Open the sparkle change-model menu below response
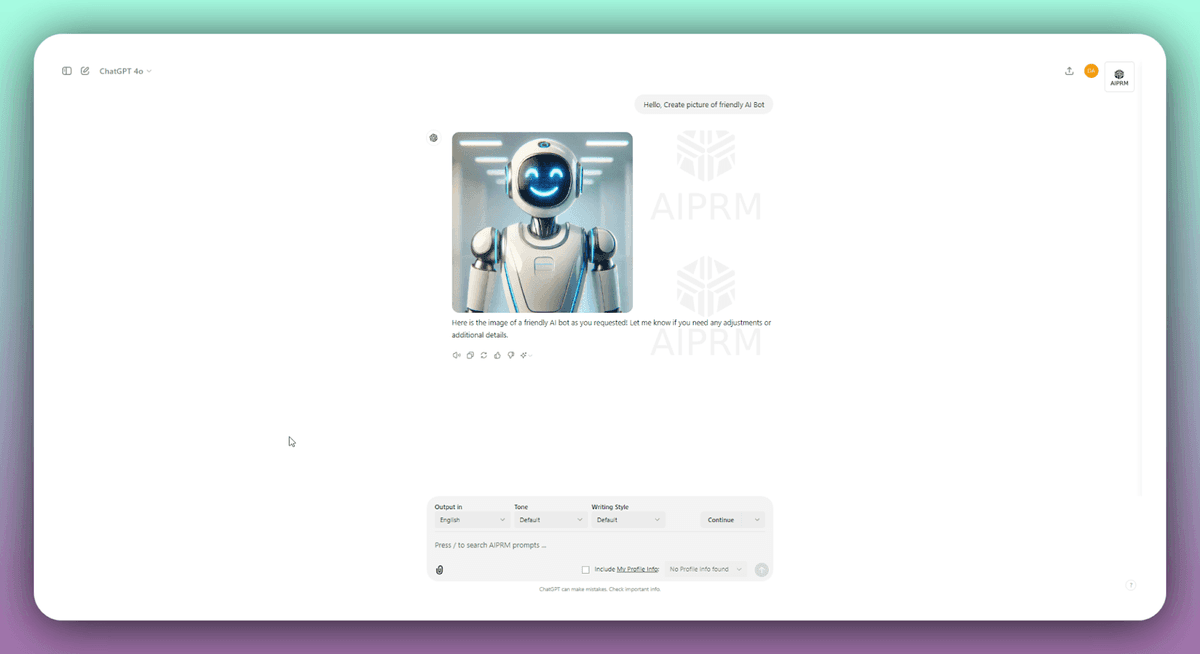1200x654 pixels. [525, 355]
